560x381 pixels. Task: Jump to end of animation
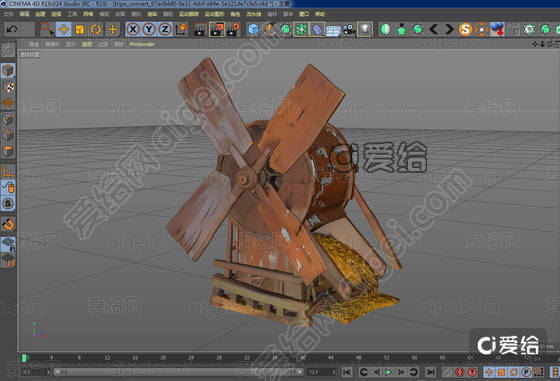pyautogui.click(x=431, y=372)
